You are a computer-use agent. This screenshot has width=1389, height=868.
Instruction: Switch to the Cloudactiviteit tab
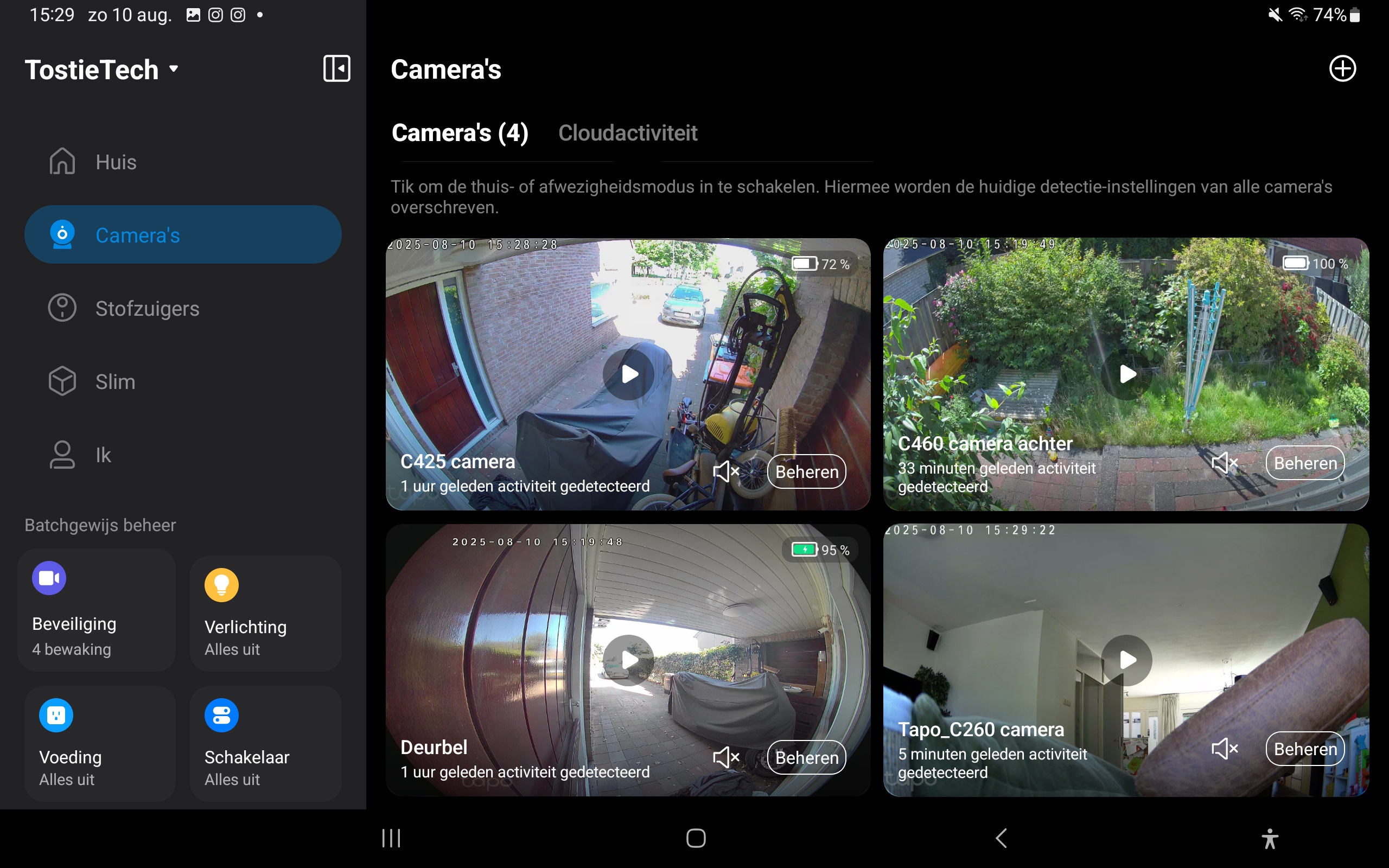pos(627,133)
